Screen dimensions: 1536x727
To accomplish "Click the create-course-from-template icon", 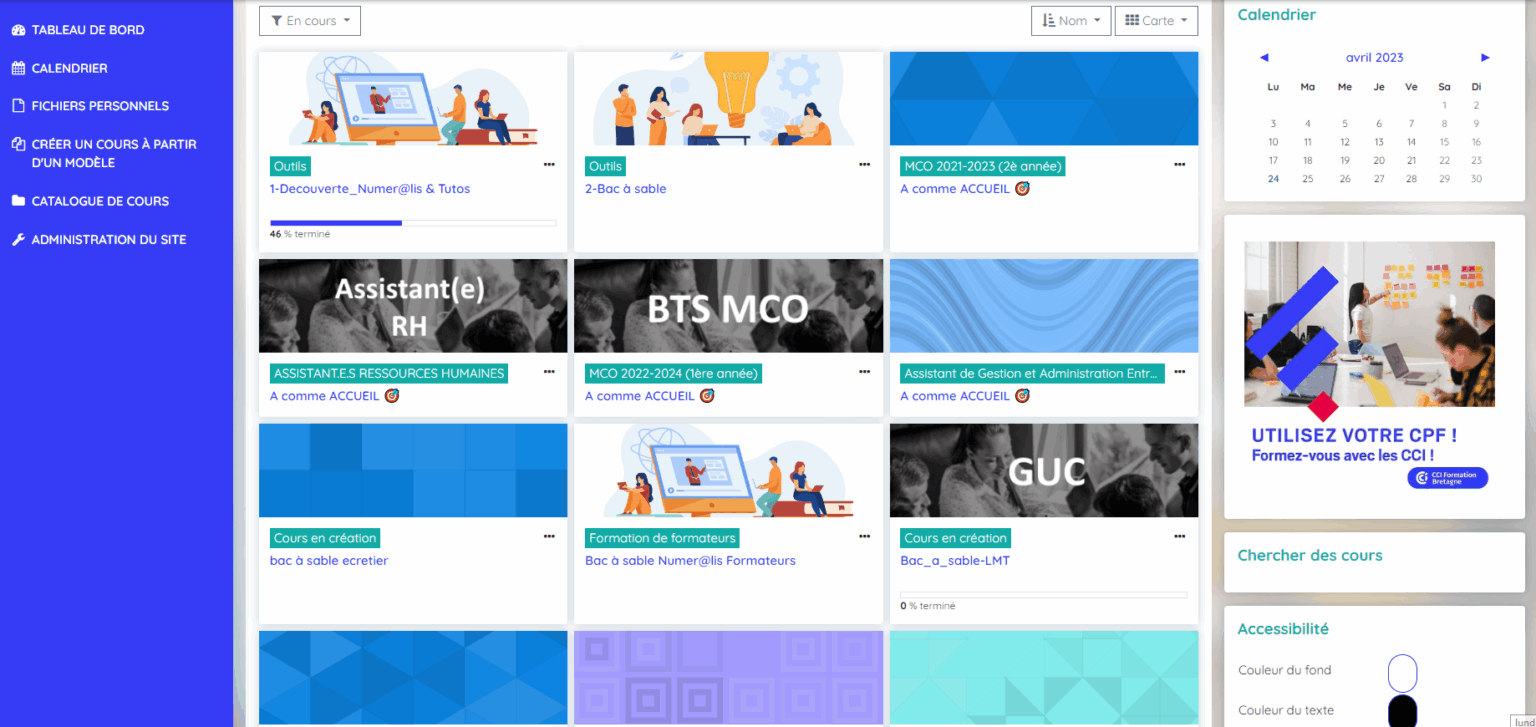I will (x=17, y=144).
